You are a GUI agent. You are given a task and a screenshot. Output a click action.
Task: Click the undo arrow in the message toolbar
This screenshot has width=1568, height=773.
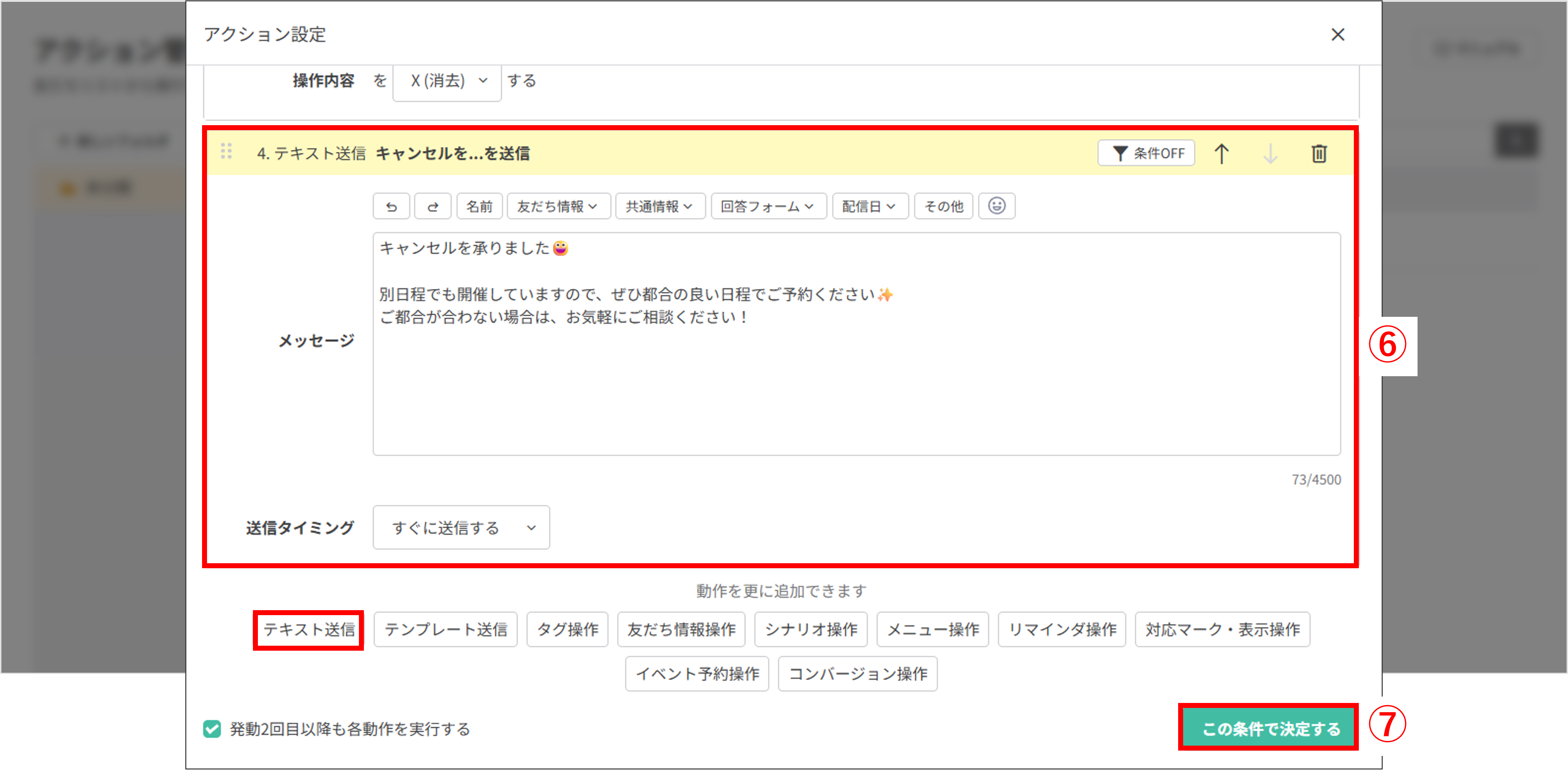(x=391, y=206)
